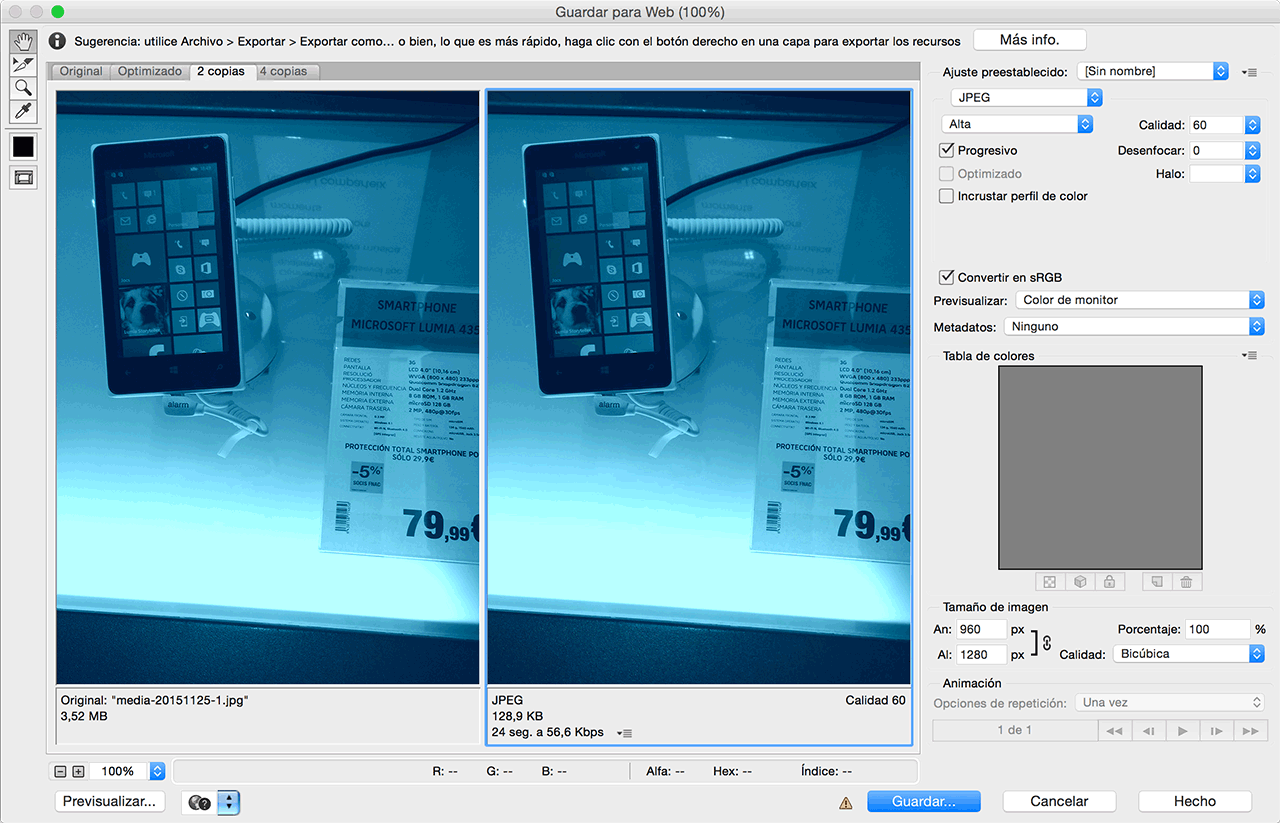Switch to the Optimizado tab
The height and width of the screenshot is (823, 1280).
click(150, 71)
